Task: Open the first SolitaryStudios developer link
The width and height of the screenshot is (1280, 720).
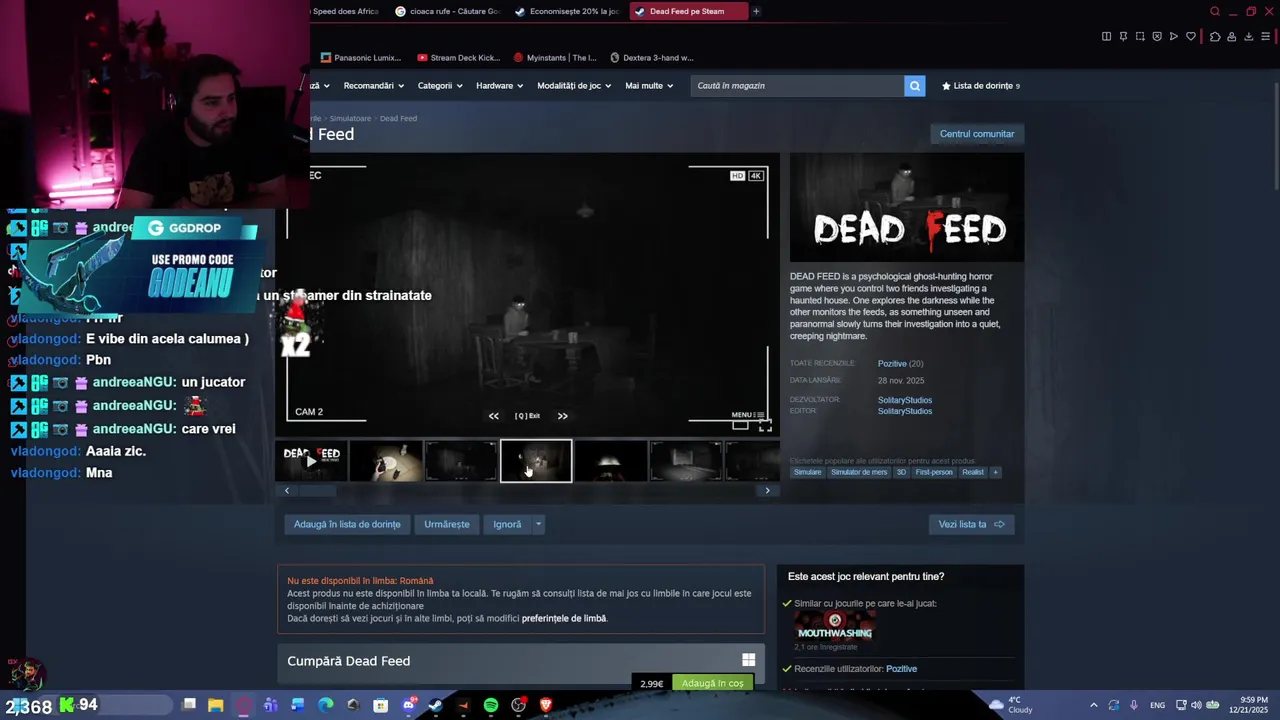Action: 905,400
